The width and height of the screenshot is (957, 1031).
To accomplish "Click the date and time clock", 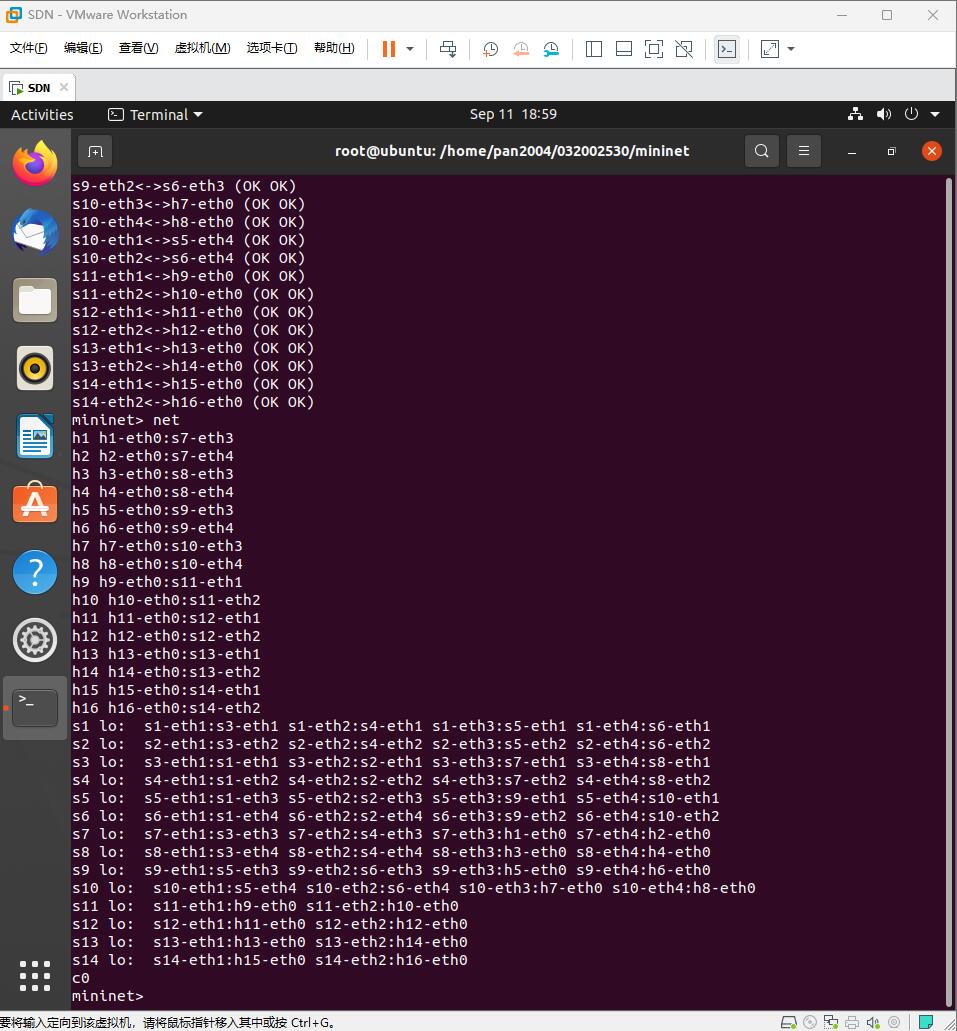I will 513,114.
